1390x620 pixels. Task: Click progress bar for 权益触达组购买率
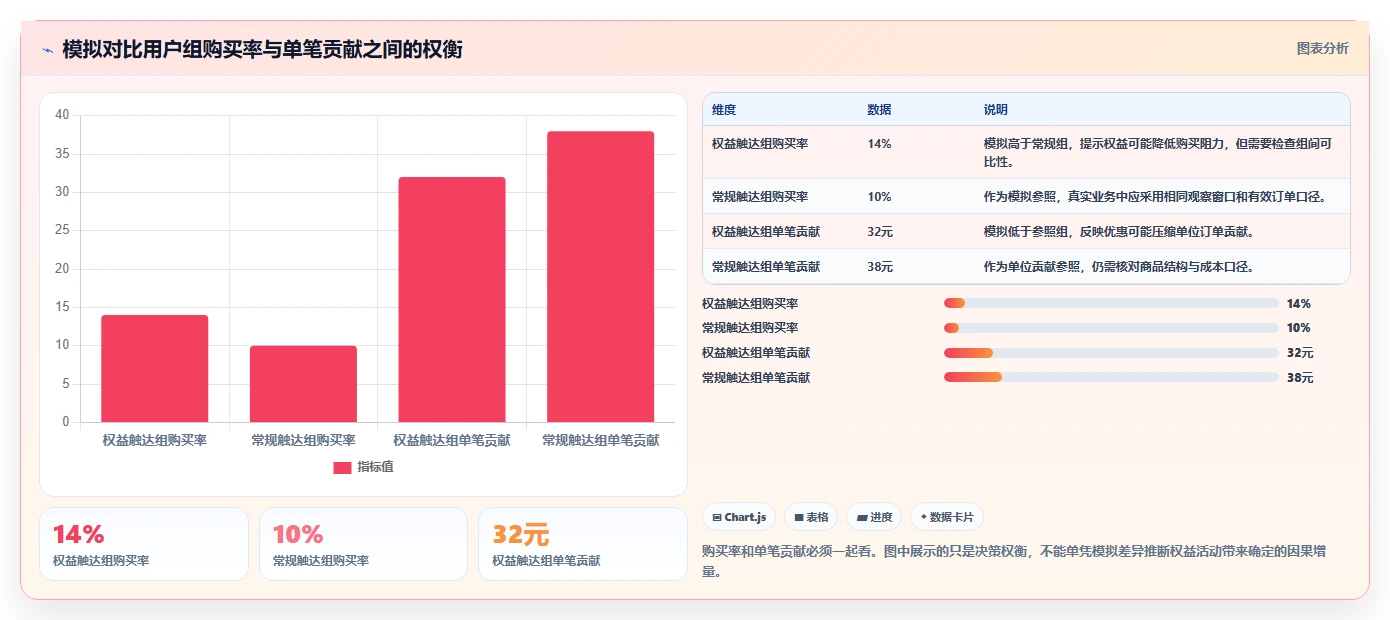pyautogui.click(x=1111, y=303)
